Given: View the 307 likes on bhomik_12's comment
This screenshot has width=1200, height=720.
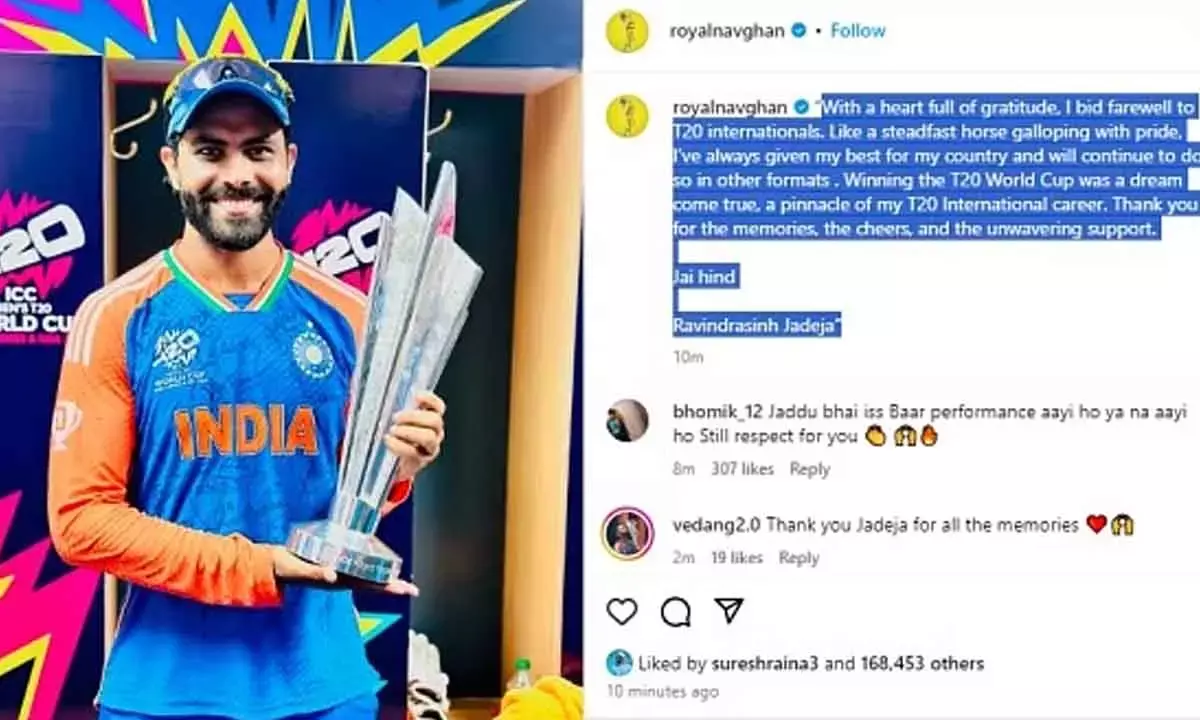Looking at the screenshot, I should 742,468.
